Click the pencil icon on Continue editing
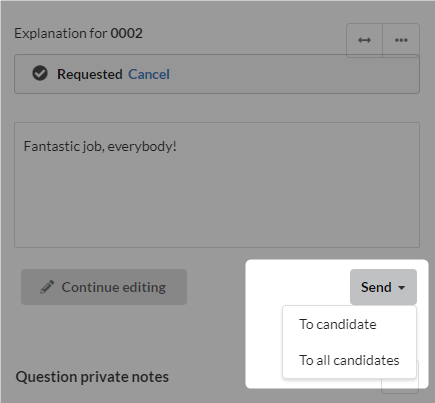 (47, 287)
